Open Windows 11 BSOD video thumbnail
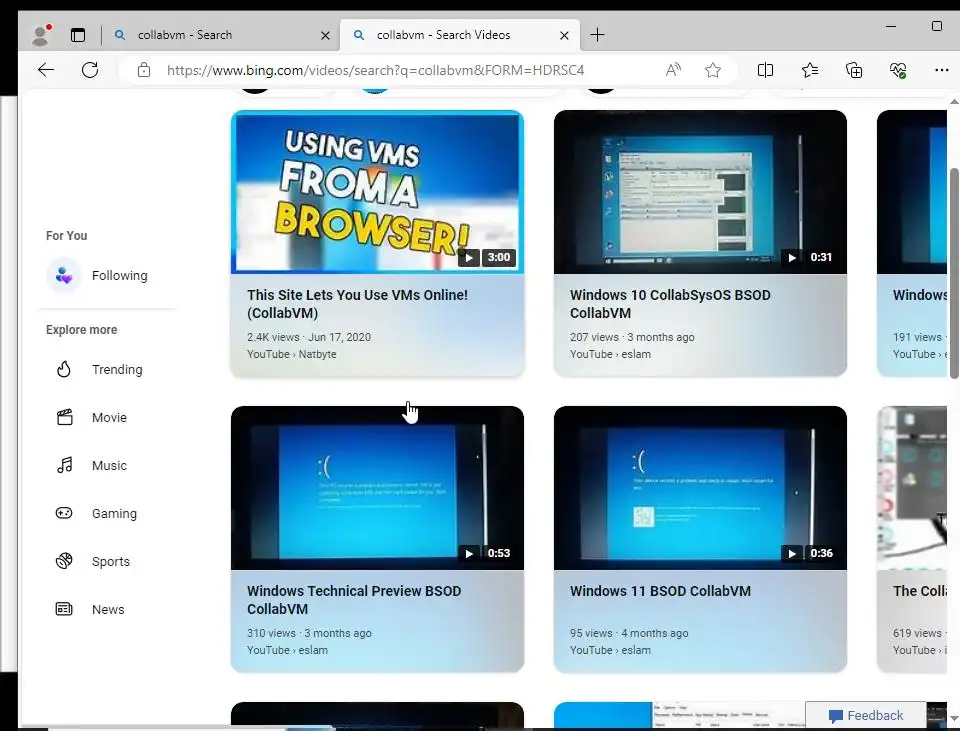The image size is (960, 731). point(700,488)
